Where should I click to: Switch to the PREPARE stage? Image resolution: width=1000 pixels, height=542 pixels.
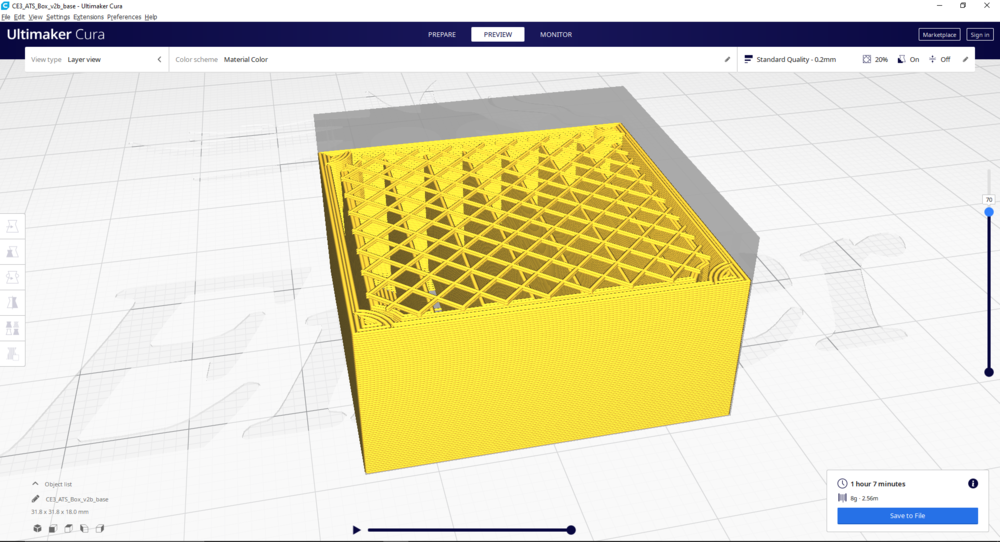[442, 34]
